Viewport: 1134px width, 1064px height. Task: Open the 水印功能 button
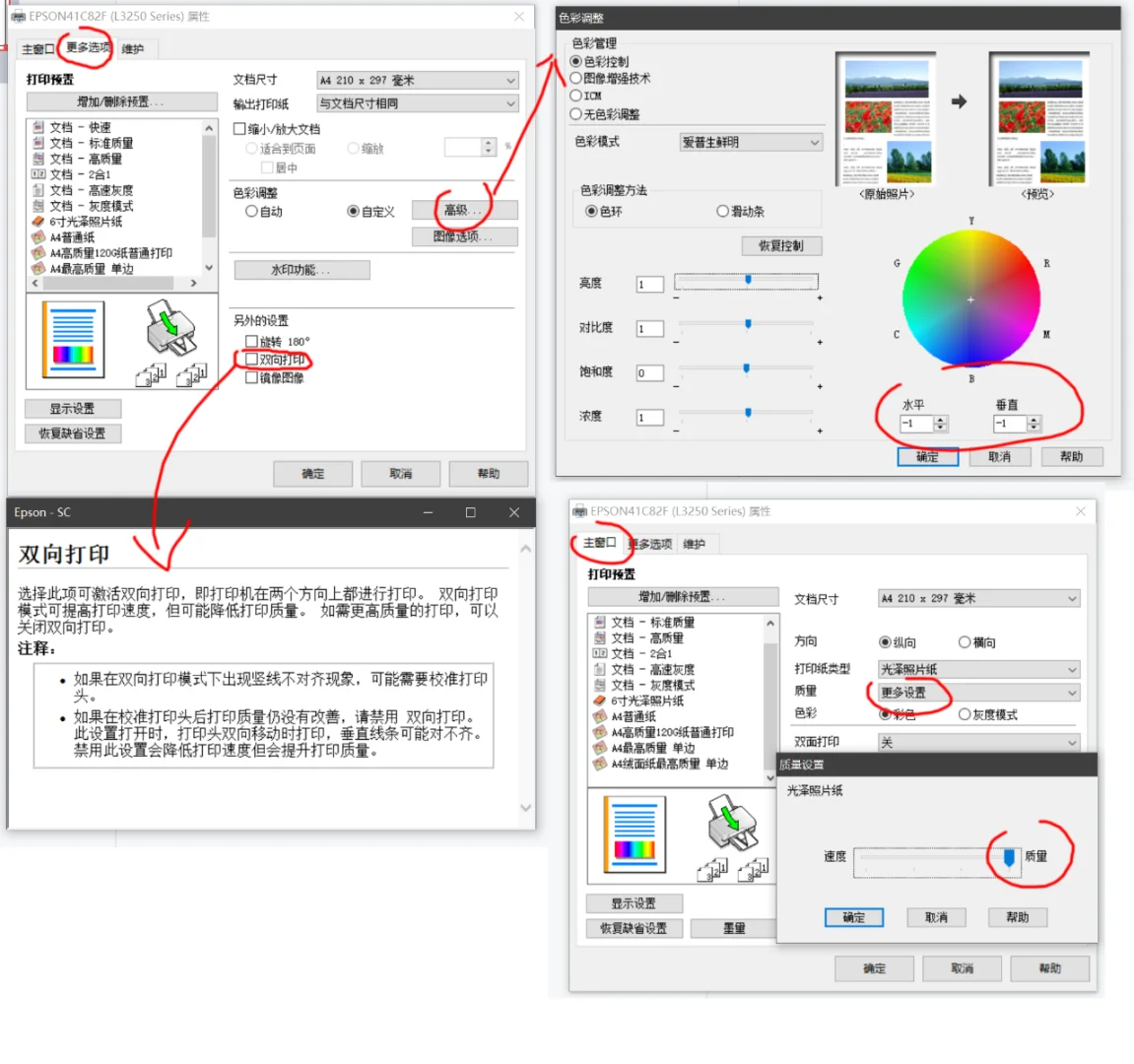(302, 270)
